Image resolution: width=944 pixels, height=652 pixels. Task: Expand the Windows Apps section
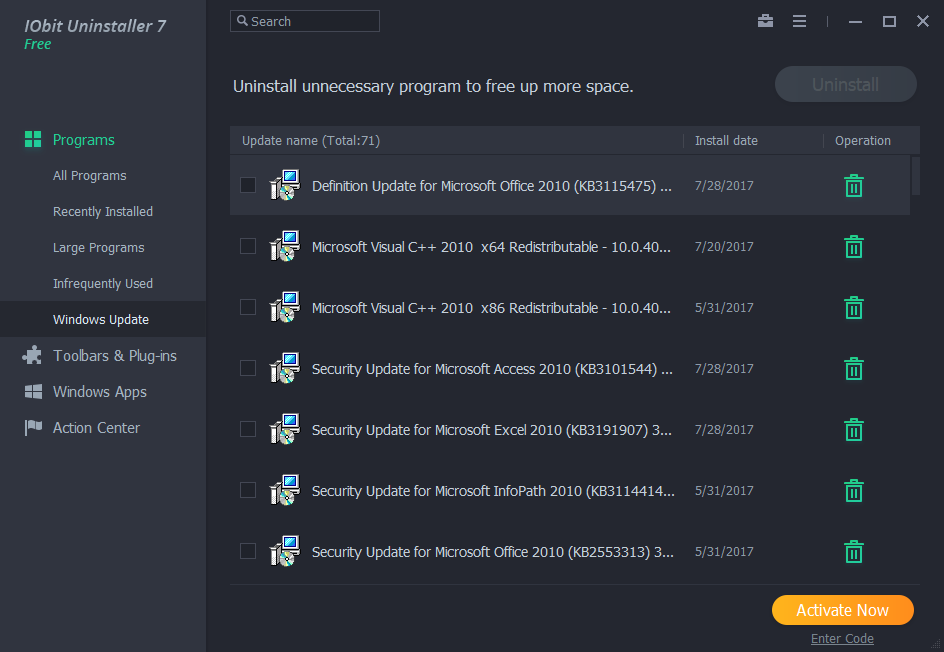(x=99, y=392)
